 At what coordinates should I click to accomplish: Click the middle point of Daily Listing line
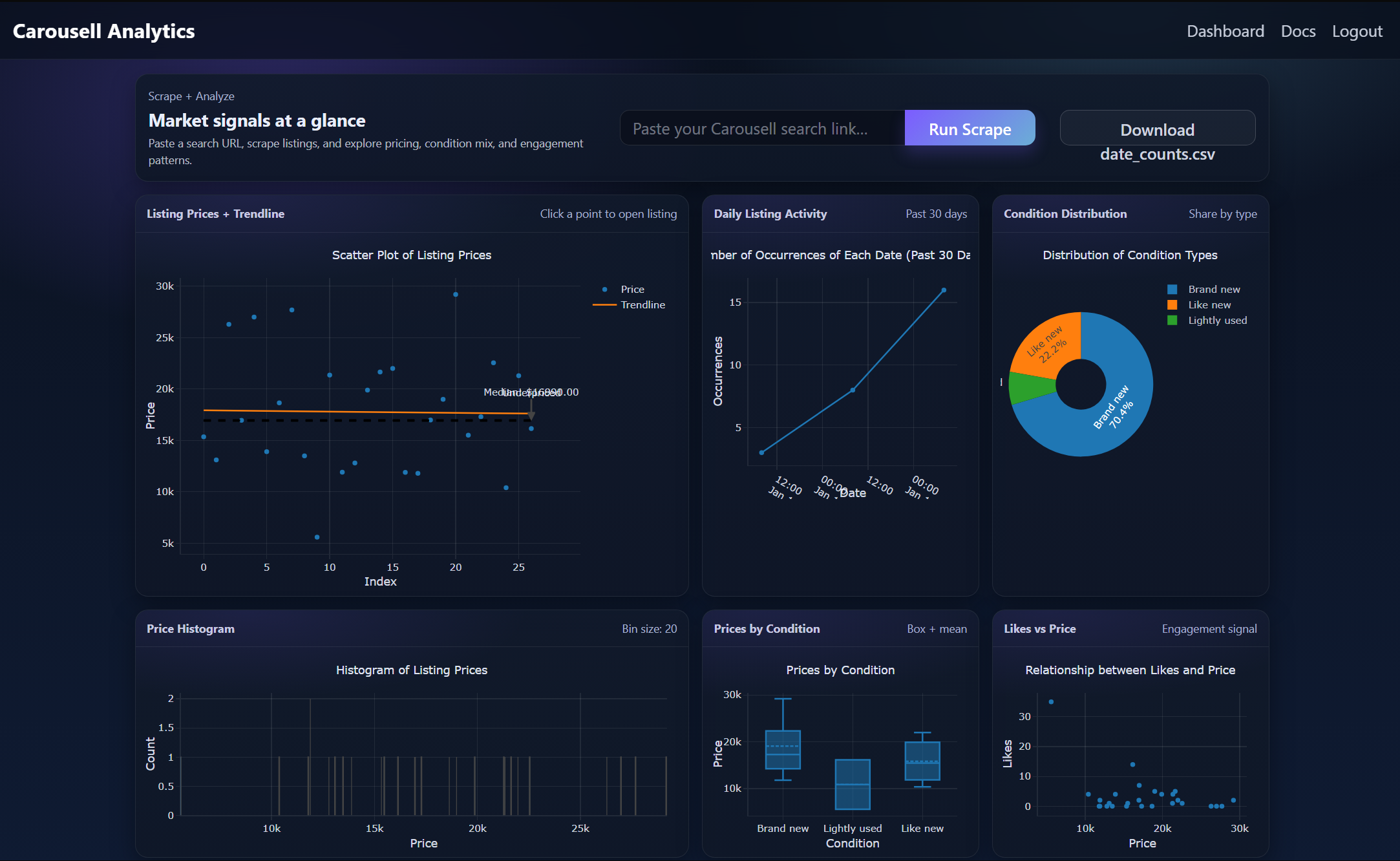(853, 390)
